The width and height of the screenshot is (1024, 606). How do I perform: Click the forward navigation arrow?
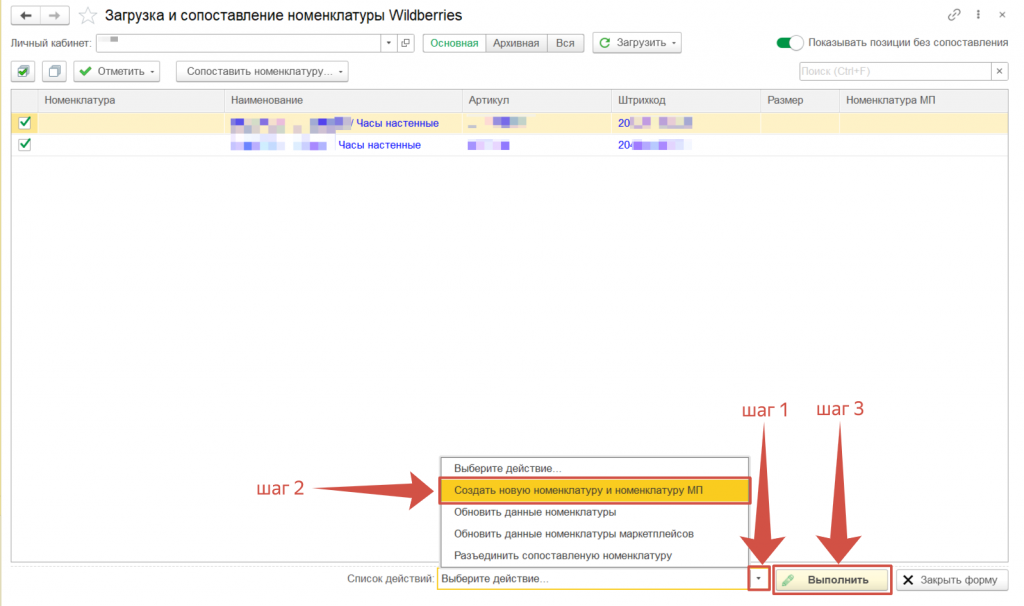[x=55, y=16]
